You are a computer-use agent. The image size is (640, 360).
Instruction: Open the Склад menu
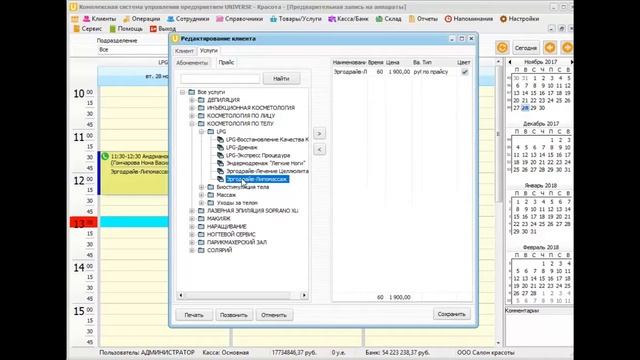388,19
